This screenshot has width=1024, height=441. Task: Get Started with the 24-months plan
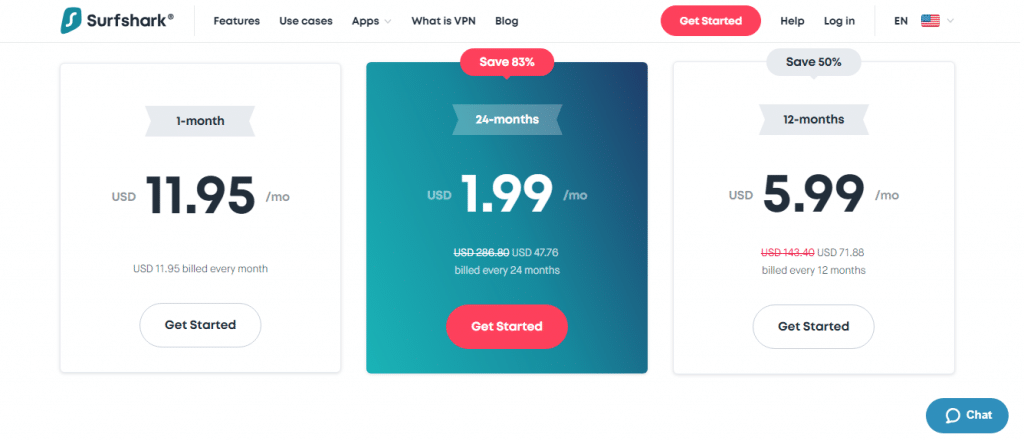click(507, 326)
